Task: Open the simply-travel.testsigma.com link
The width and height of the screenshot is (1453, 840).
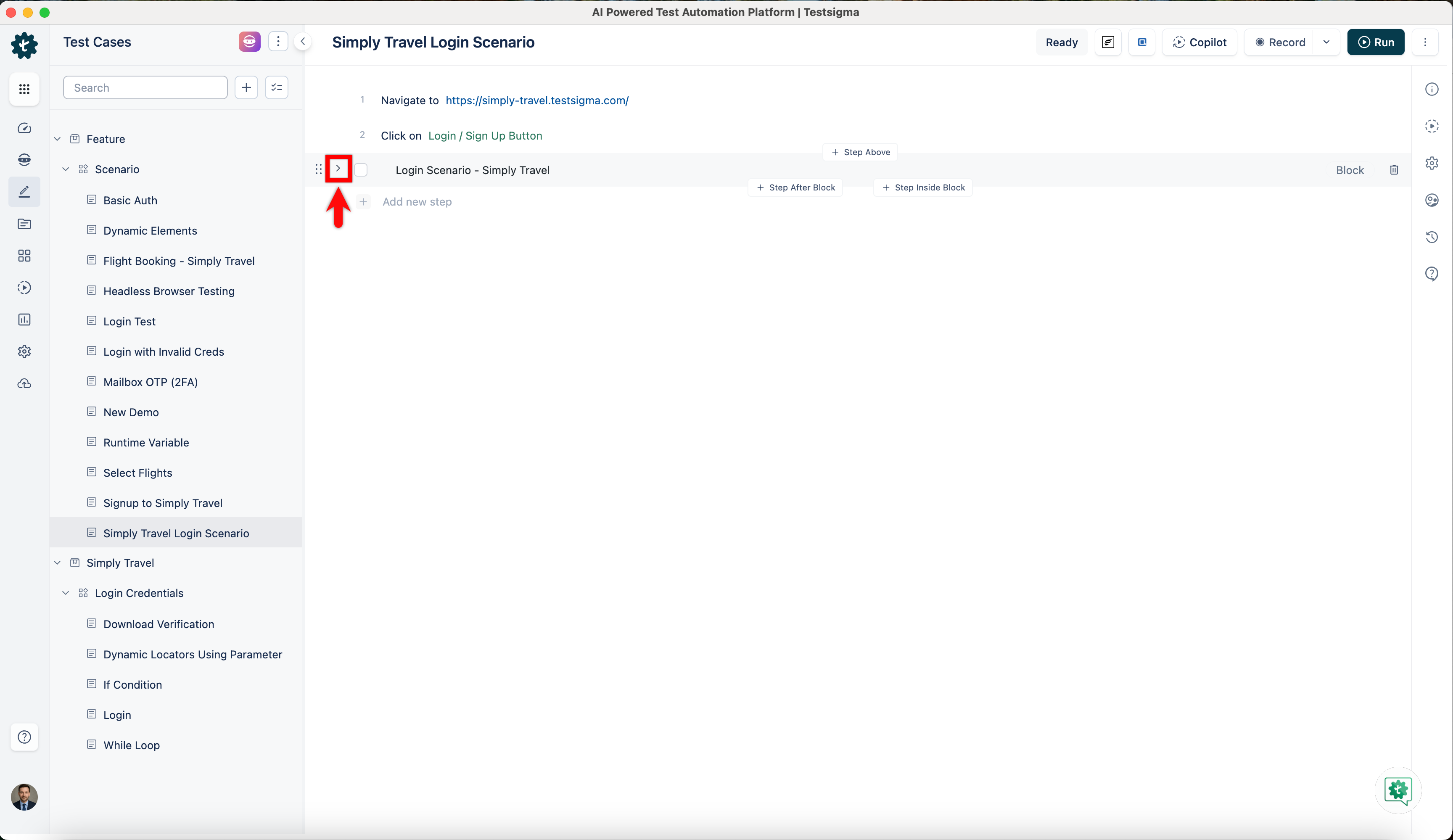Action: [537, 100]
